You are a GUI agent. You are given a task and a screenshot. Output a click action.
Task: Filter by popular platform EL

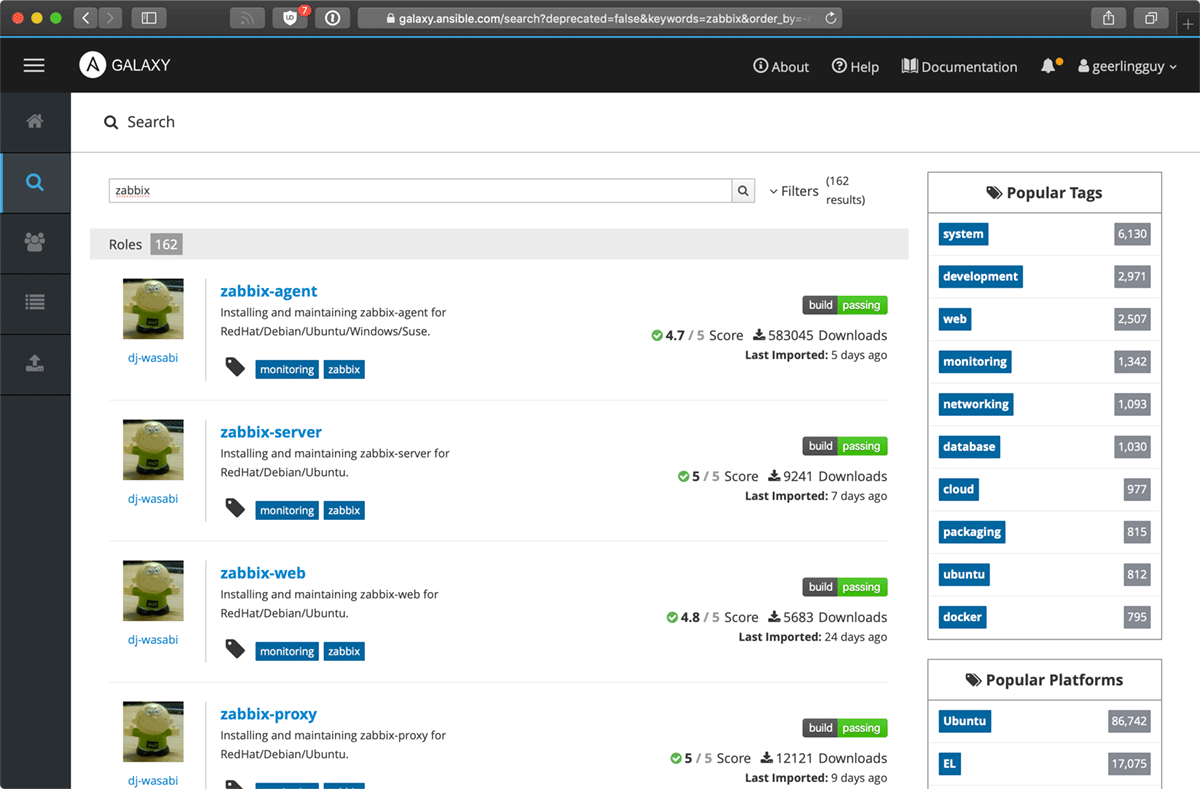[x=949, y=763]
